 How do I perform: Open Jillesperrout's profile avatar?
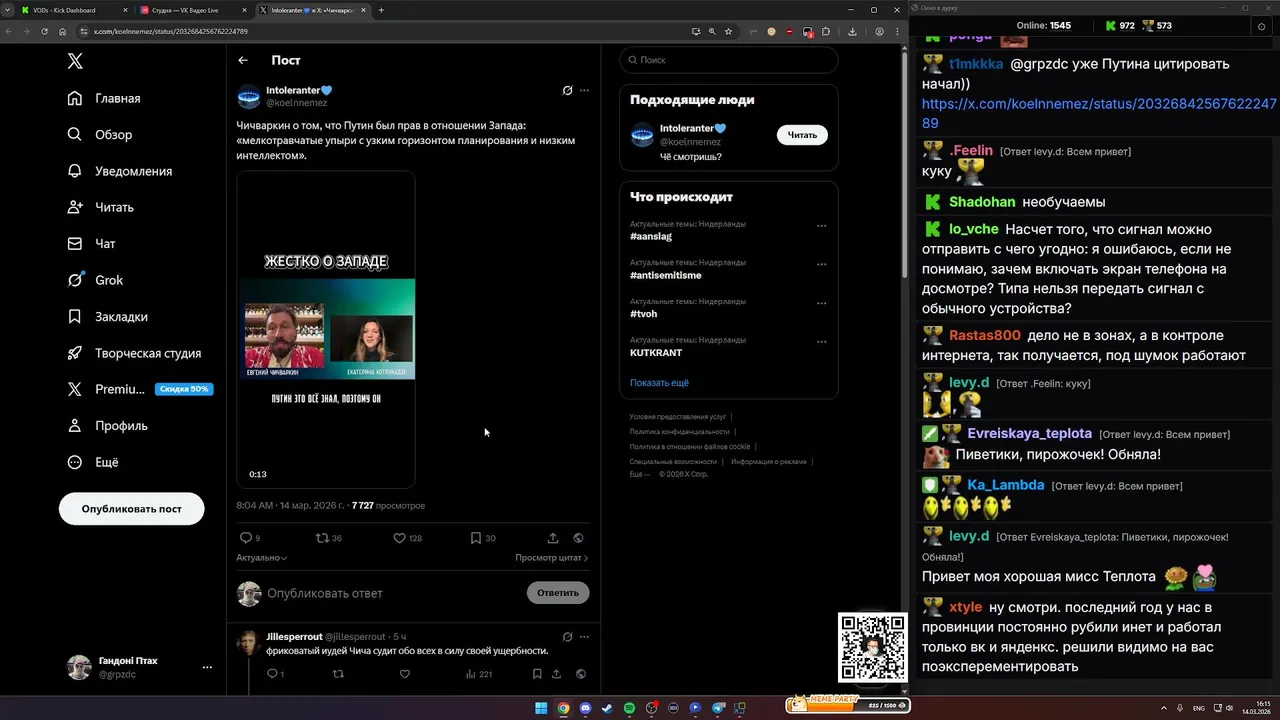pos(248,642)
